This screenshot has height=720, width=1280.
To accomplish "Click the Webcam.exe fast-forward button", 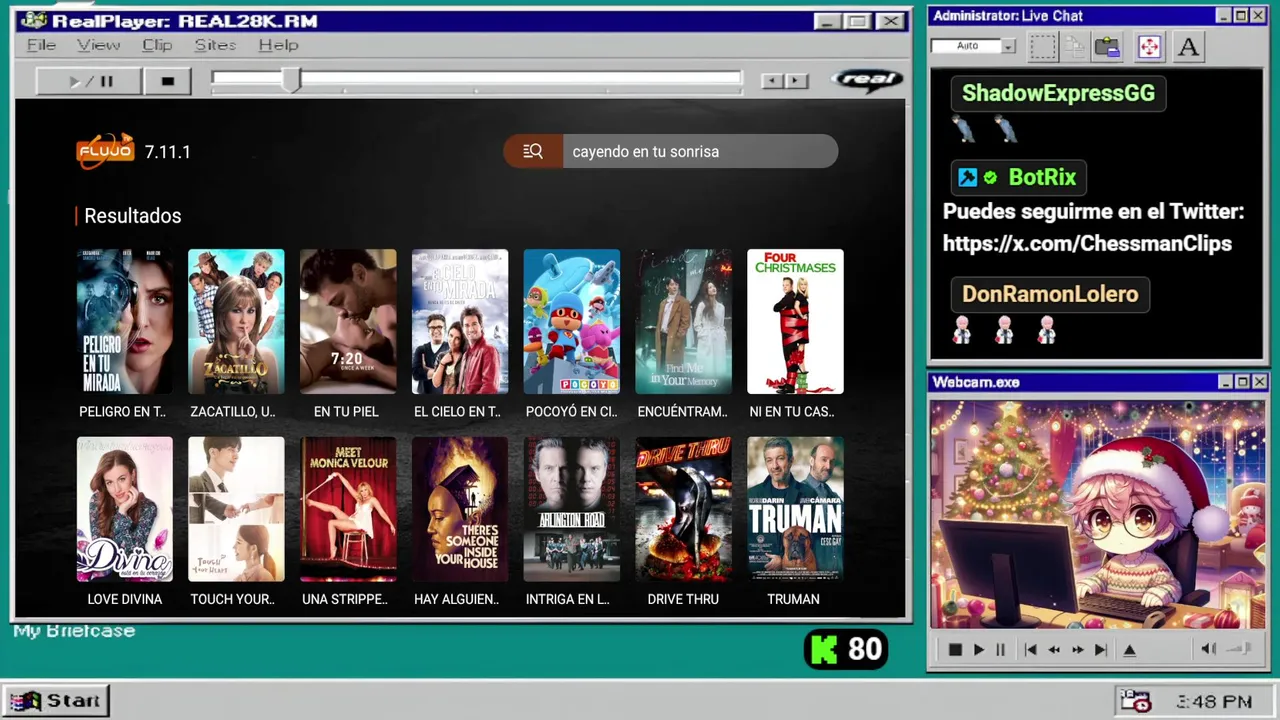I will pos(1077,649).
